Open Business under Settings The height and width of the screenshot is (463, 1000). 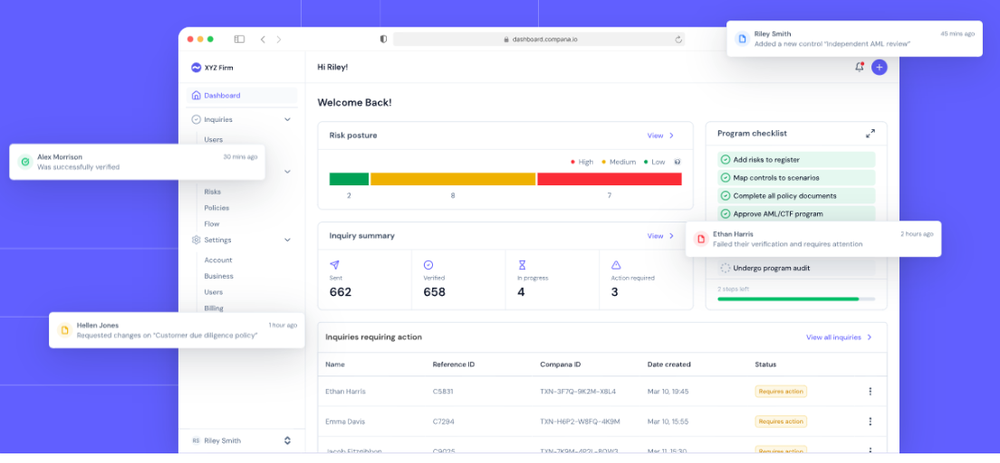[x=219, y=276]
